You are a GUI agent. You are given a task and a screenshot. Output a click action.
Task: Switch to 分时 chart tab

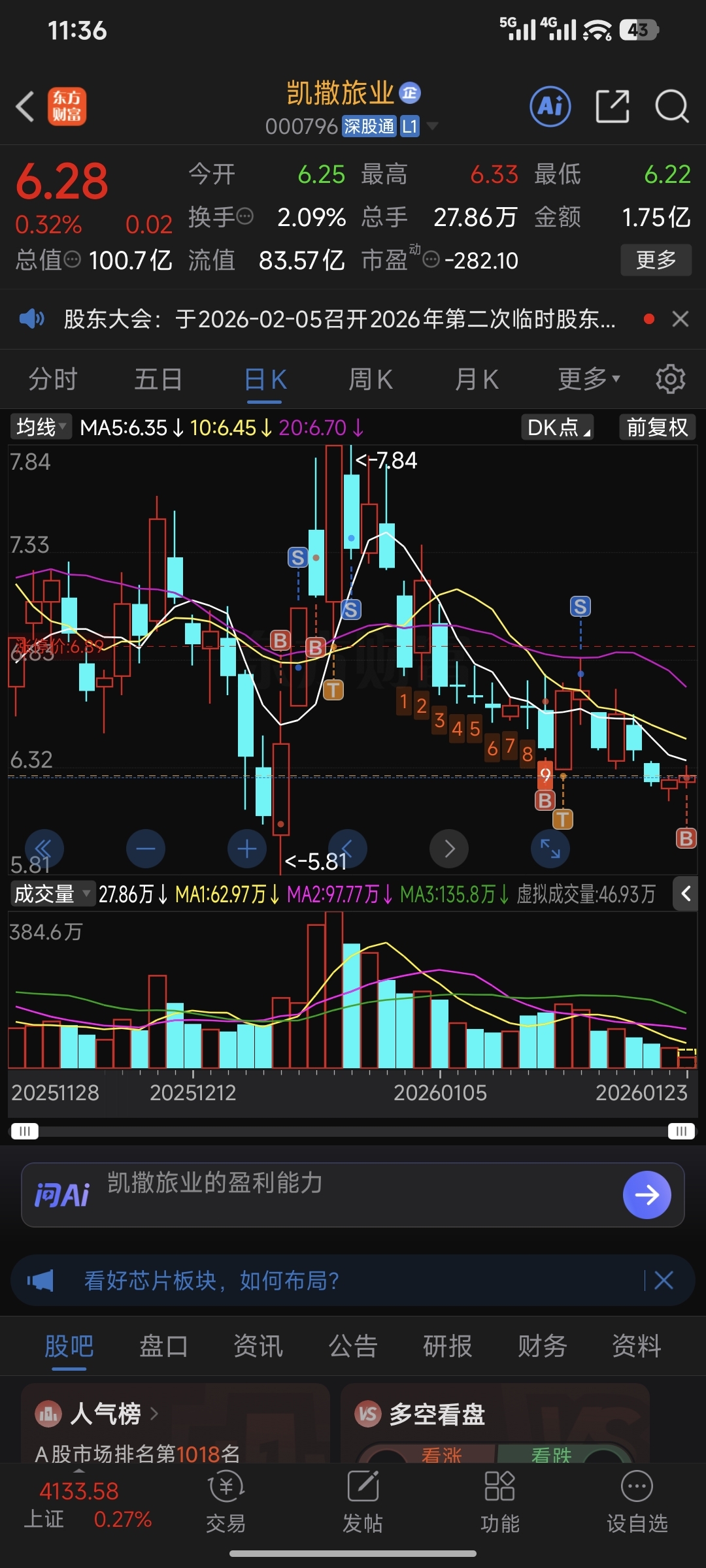53,379
